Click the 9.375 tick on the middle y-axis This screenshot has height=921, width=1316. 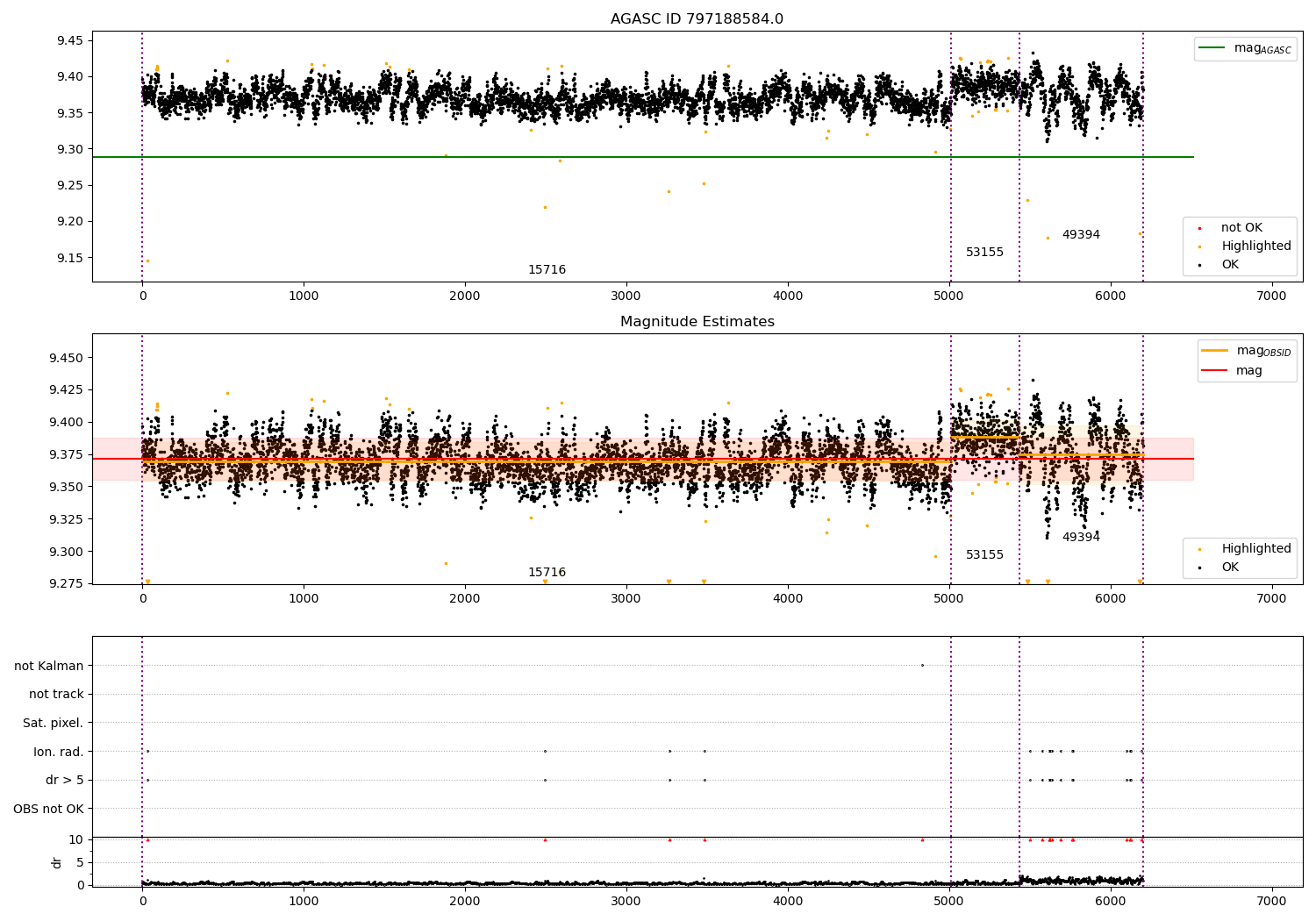(x=67, y=454)
